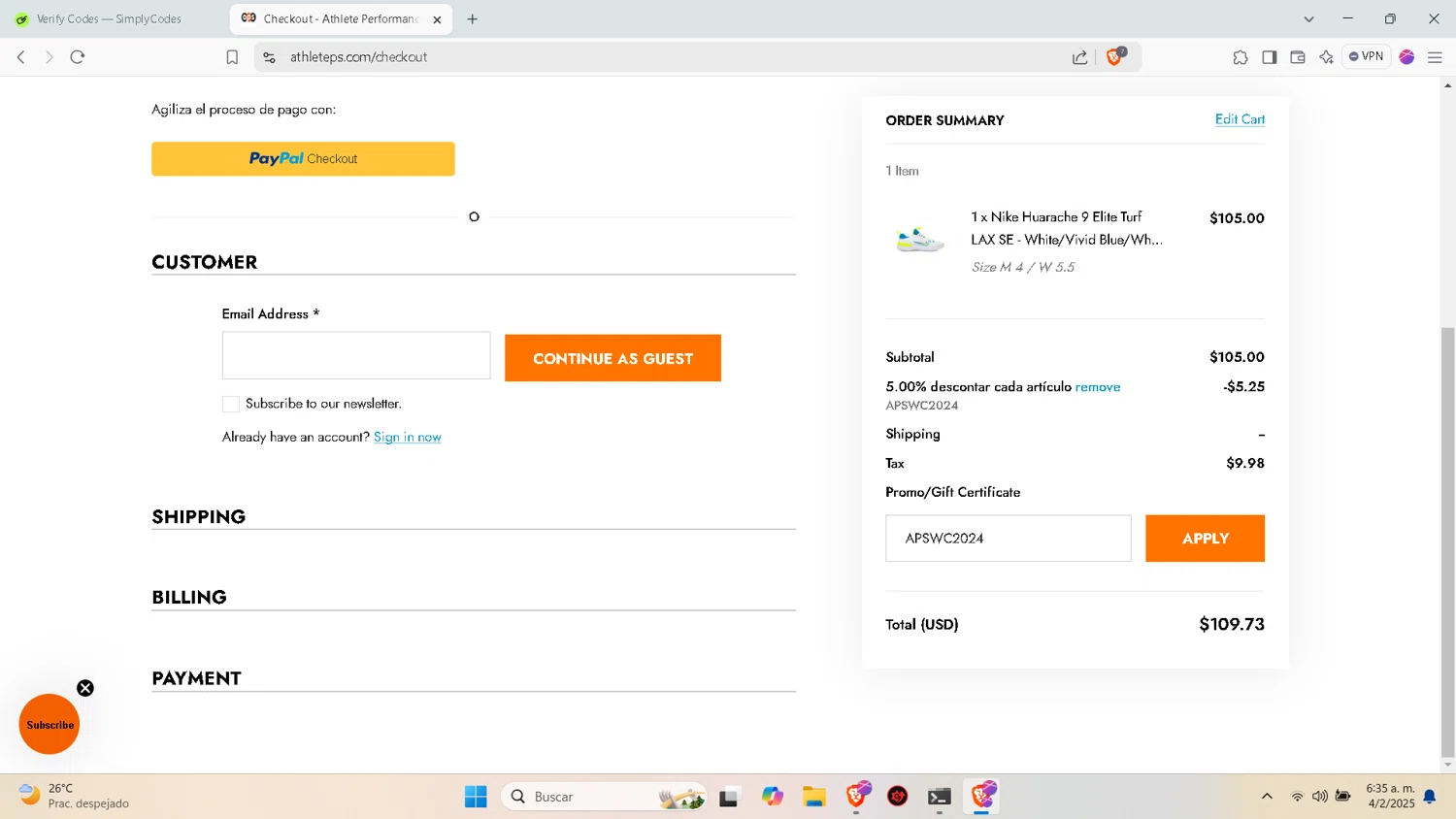Open volume control in system tray
The width and height of the screenshot is (1456, 819).
coord(1320,797)
